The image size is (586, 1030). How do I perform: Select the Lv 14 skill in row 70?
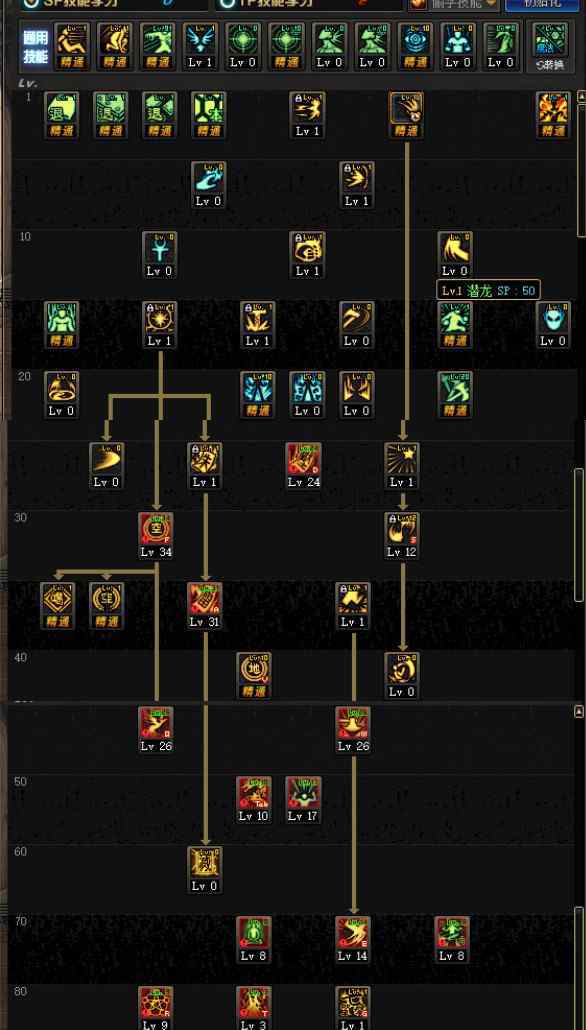pos(353,933)
